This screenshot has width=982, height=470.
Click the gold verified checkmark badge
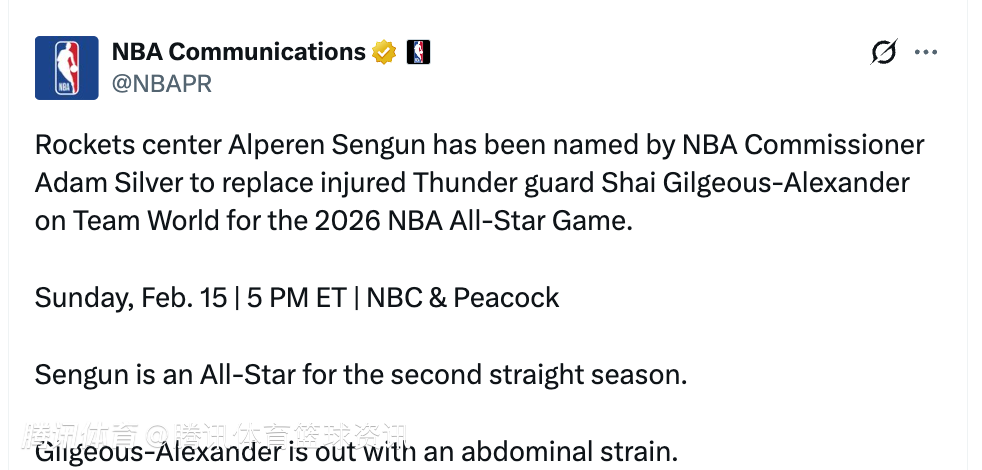[384, 52]
